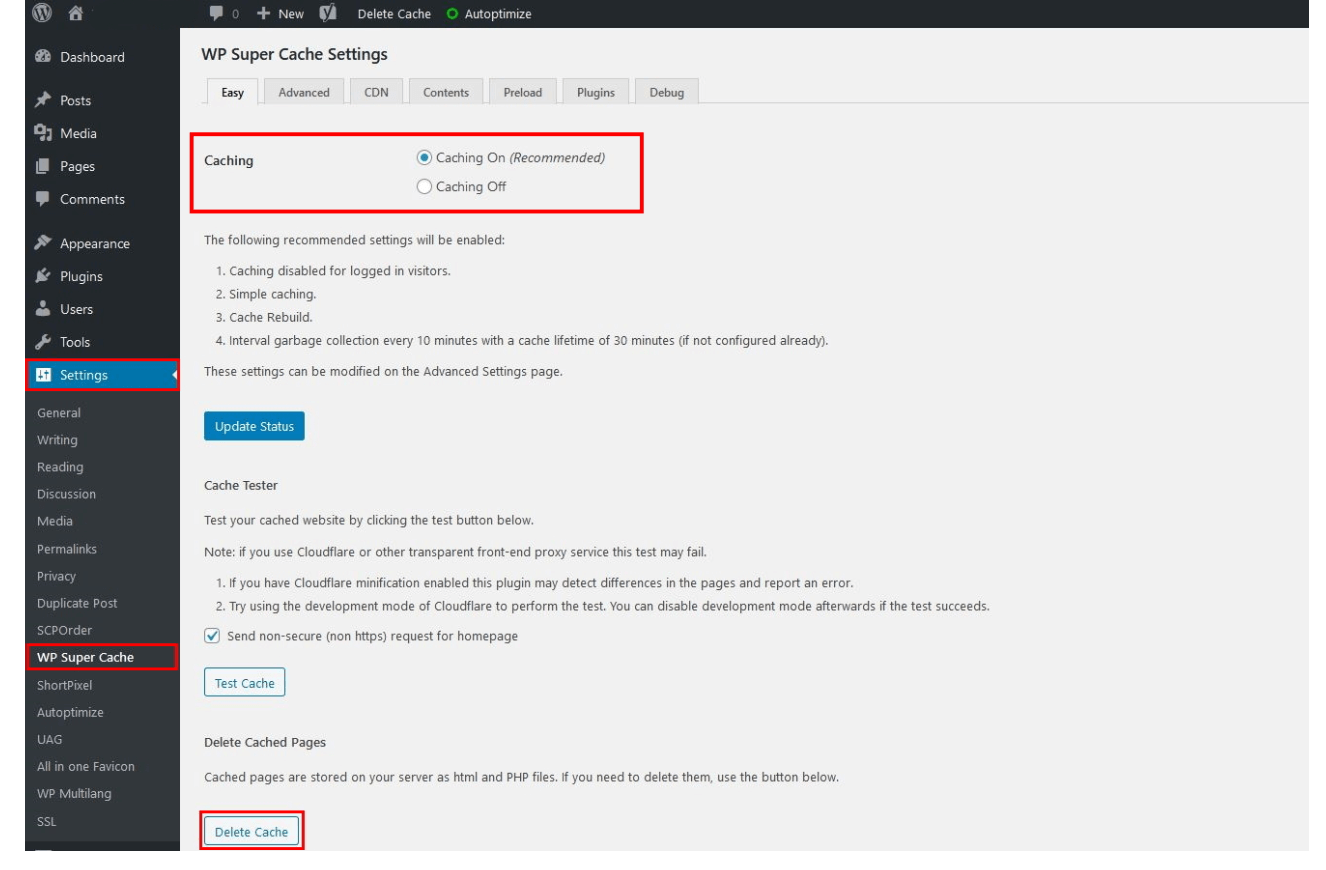This screenshot has height=870, width=1326.
Task: Open the All in one Favicon submenu item
Action: 86,766
